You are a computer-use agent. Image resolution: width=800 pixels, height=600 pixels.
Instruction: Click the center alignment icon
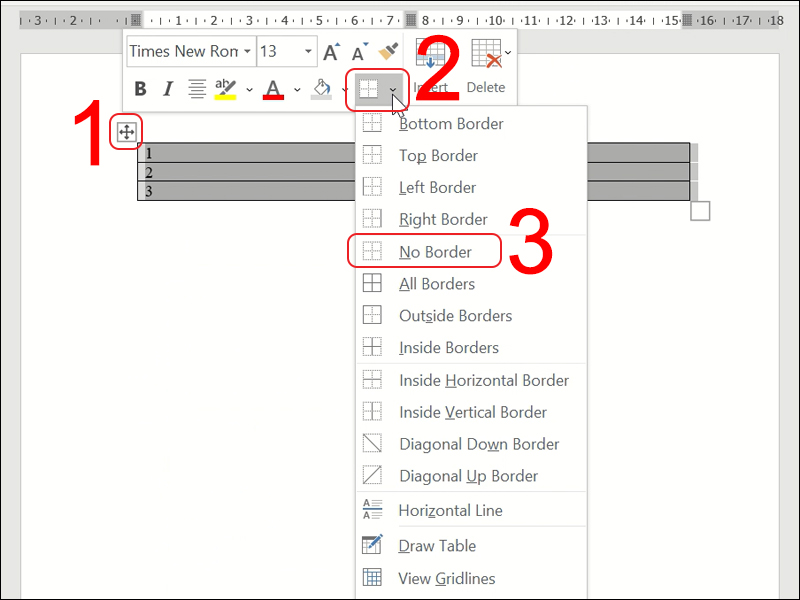tap(197, 89)
